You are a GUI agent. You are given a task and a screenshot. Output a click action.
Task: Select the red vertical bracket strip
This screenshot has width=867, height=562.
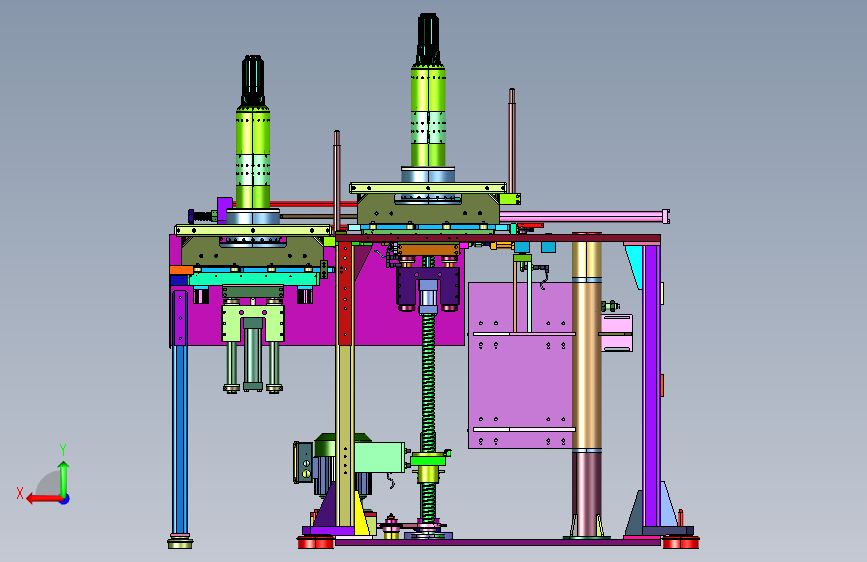[345, 293]
